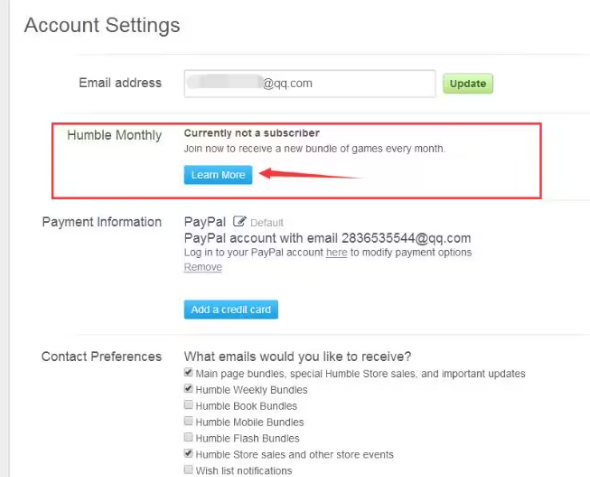Click 'What emails would you like to receive?'

click(297, 356)
